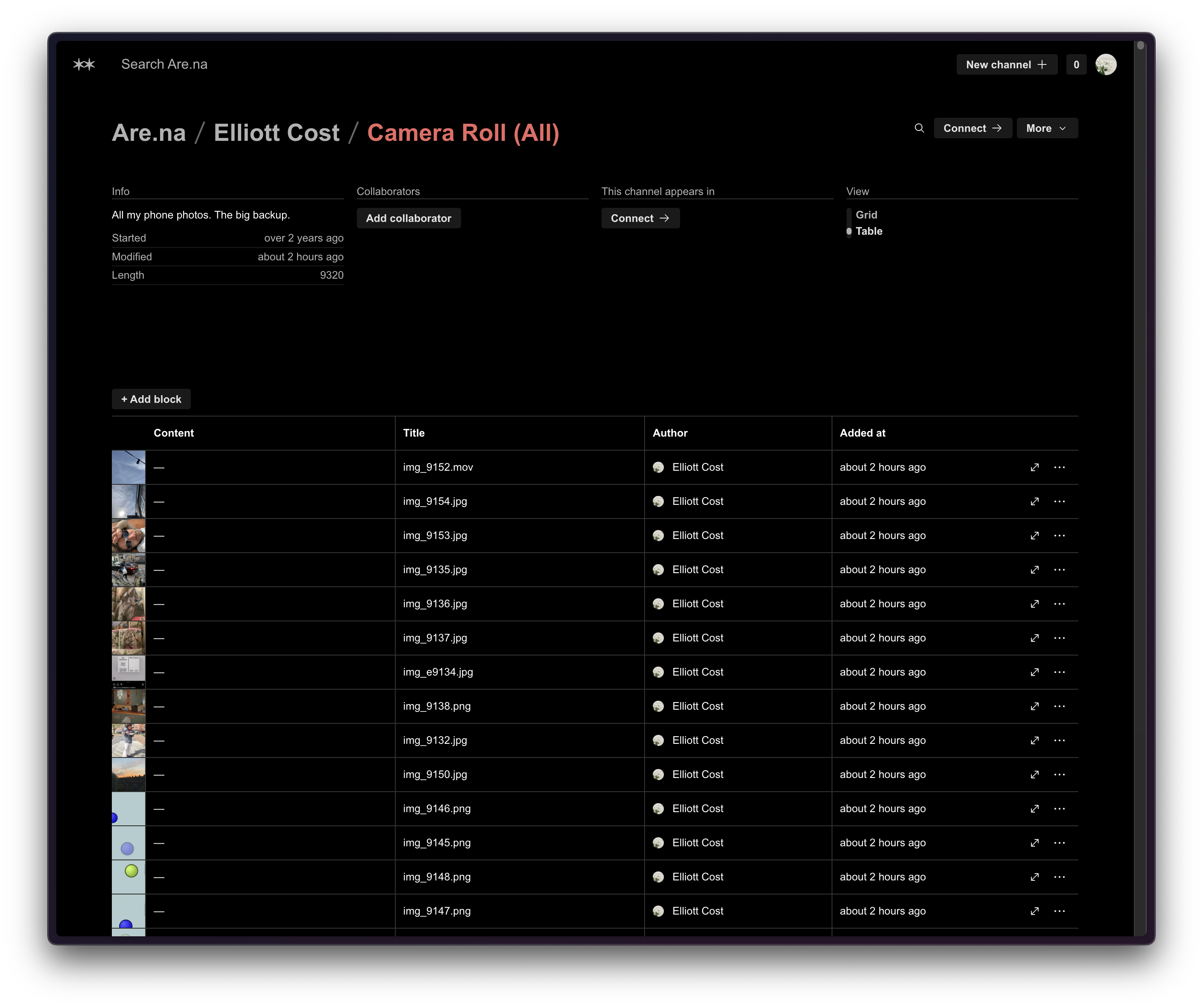Click the expand icon on img_9136.jpg row

click(1034, 604)
